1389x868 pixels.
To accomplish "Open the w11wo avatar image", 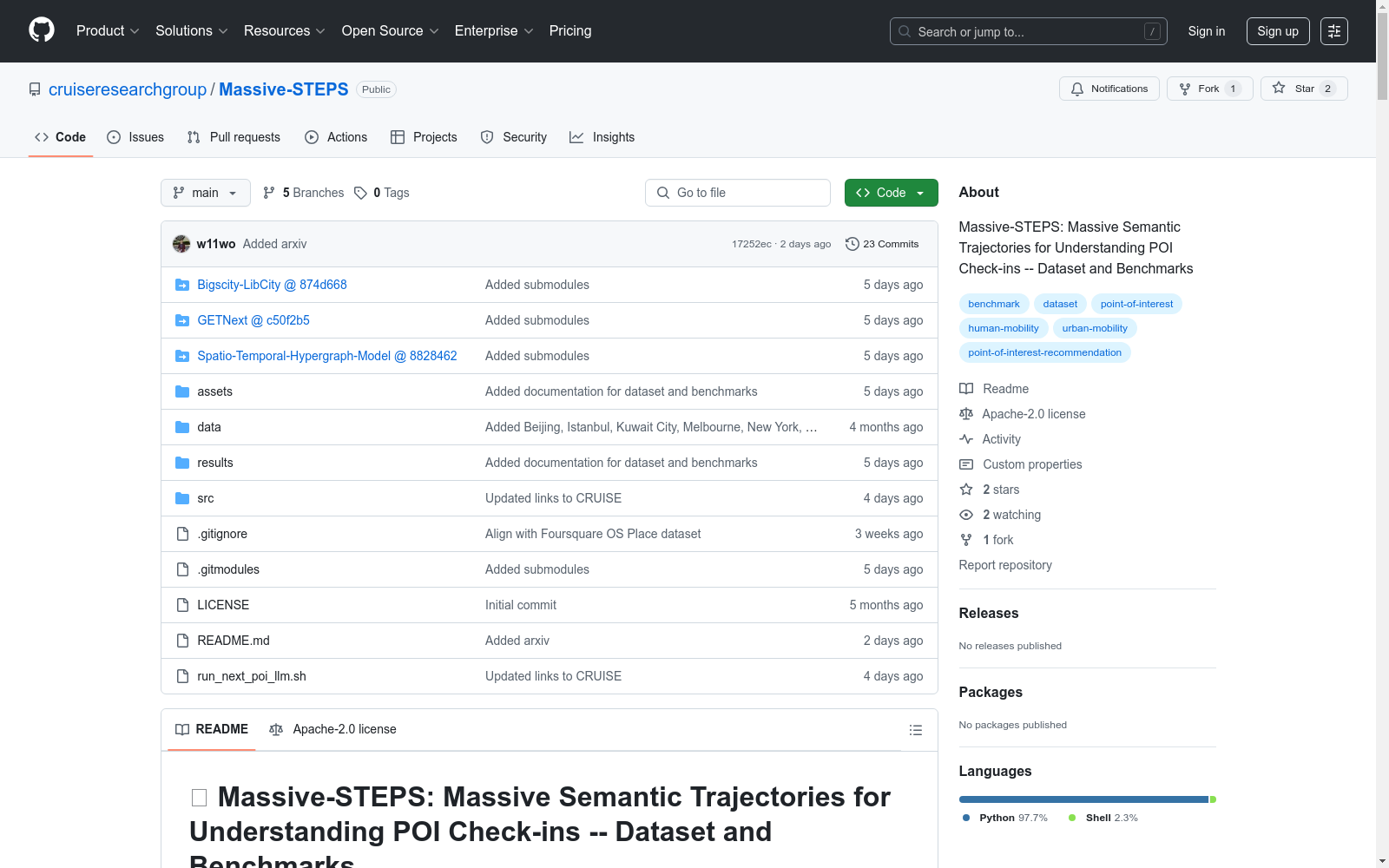I will click(181, 244).
